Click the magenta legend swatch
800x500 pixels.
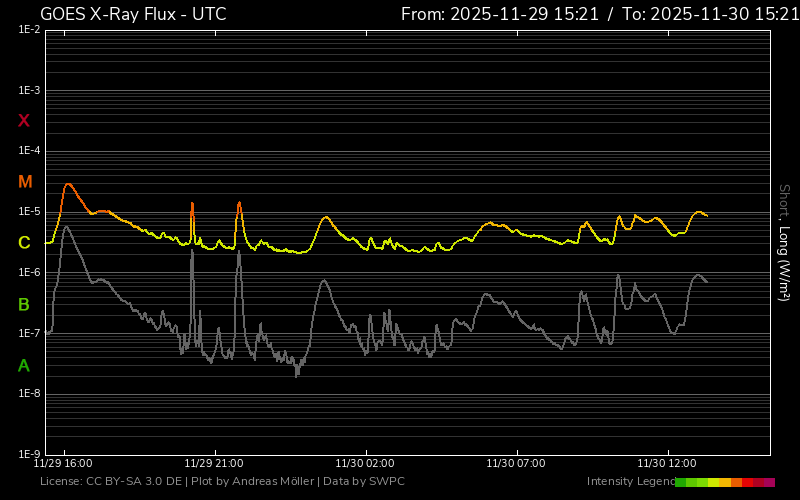(769, 482)
